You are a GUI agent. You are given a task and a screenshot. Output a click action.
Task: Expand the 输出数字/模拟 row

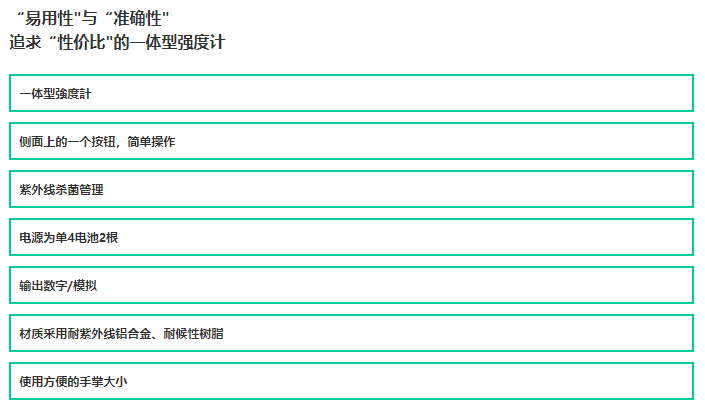(x=351, y=285)
